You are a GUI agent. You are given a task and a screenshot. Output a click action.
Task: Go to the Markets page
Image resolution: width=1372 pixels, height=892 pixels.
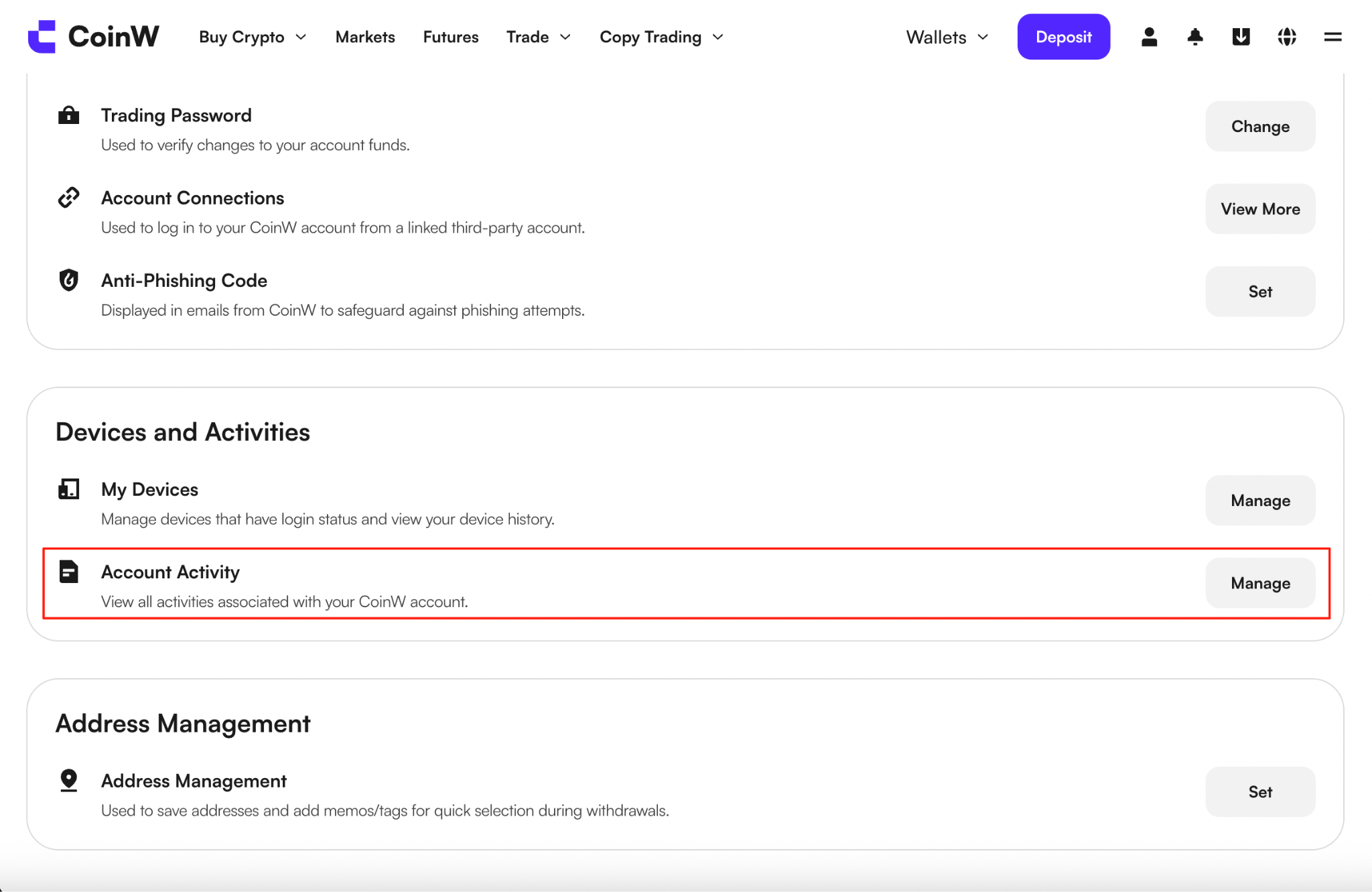365,37
